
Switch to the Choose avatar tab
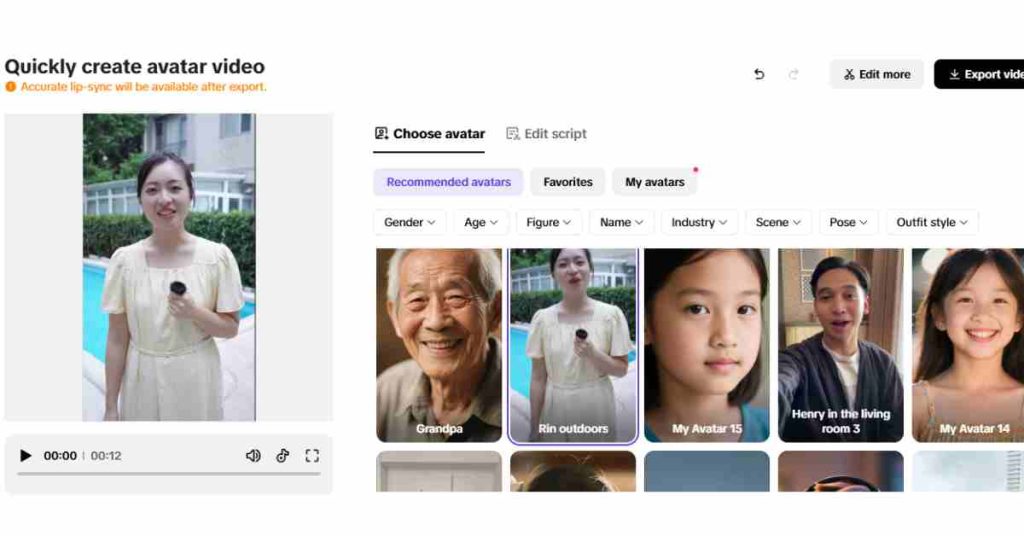point(429,134)
